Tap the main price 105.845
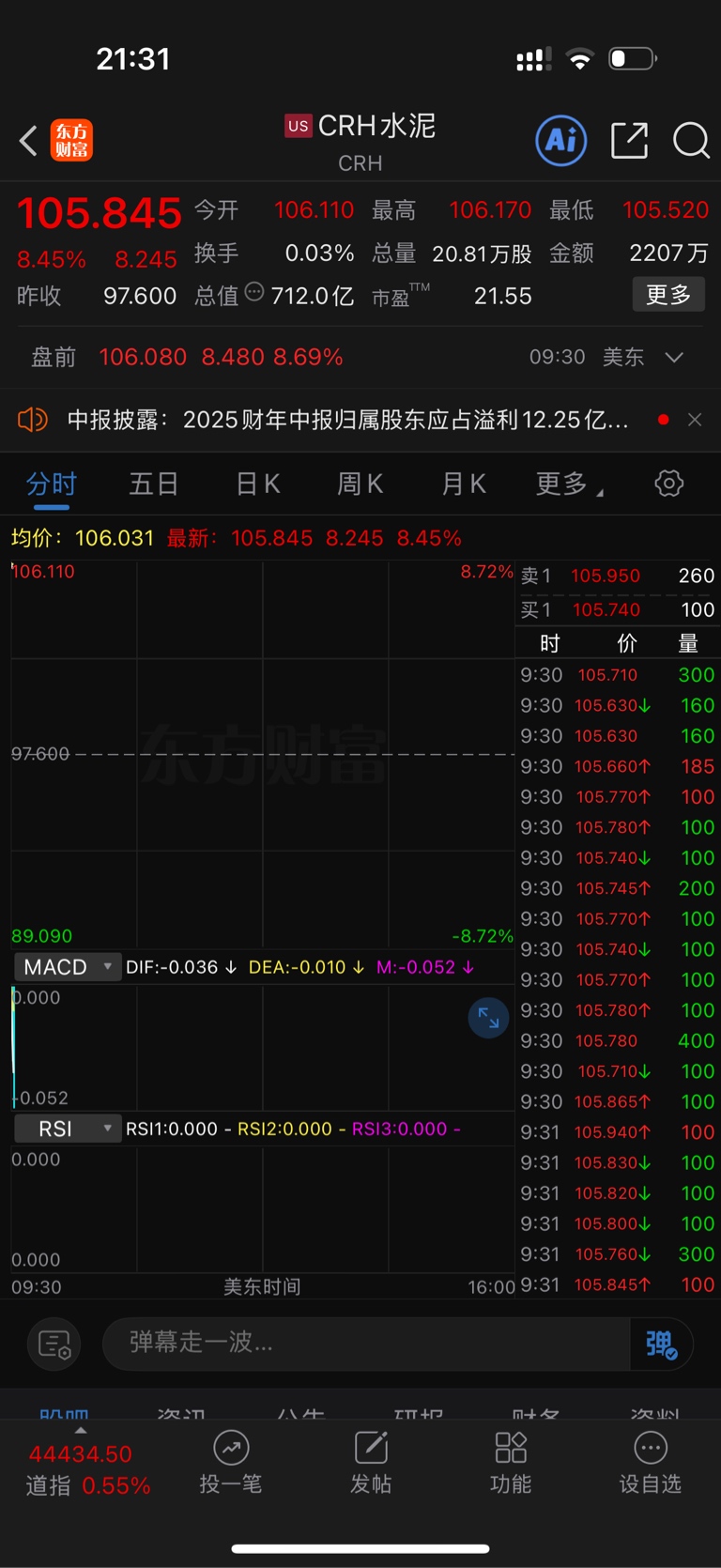Image resolution: width=721 pixels, height=1568 pixels. [x=100, y=213]
